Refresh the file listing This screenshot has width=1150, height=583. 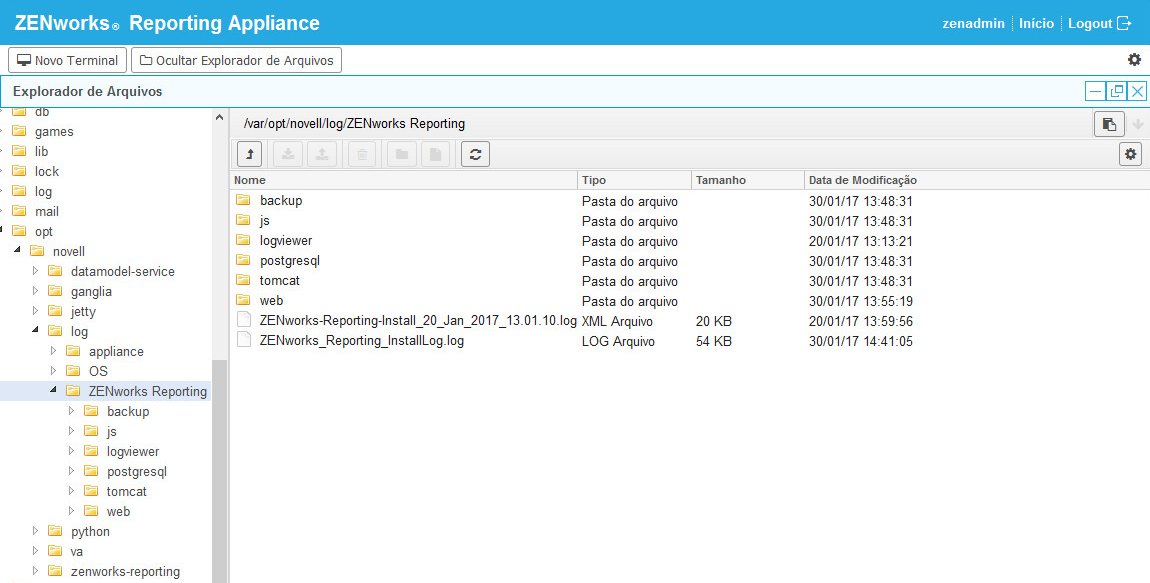(x=475, y=154)
